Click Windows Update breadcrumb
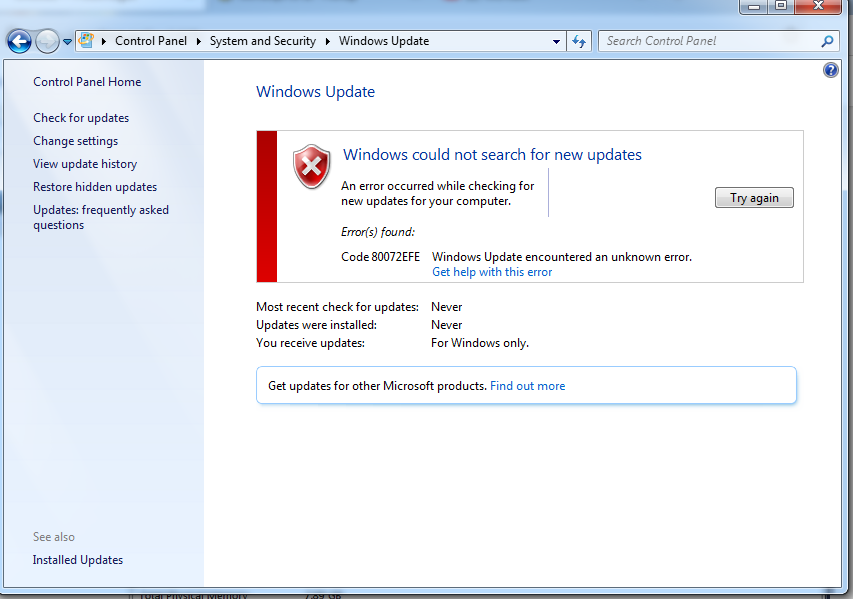853x599 pixels. click(x=384, y=41)
